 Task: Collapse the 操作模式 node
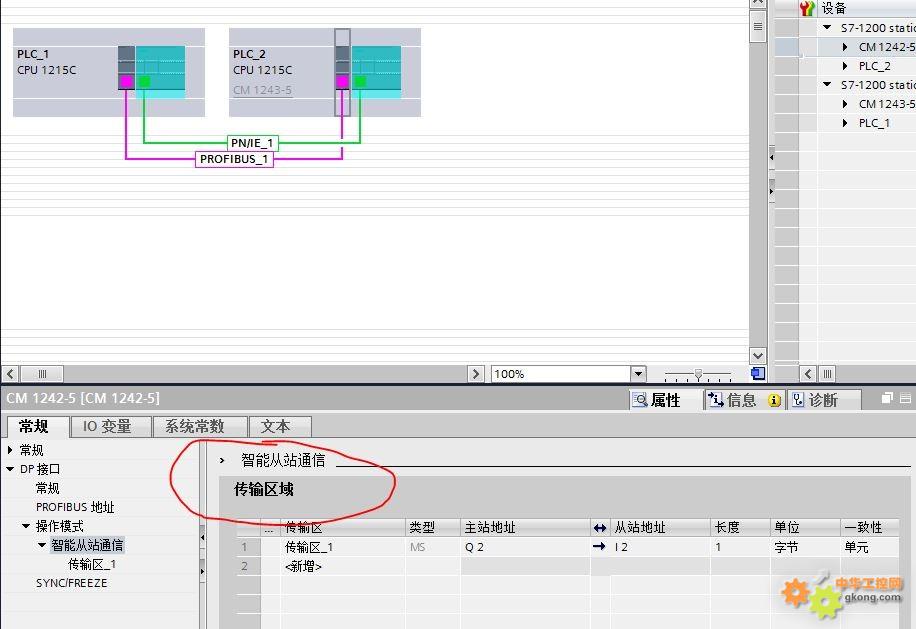(26, 526)
